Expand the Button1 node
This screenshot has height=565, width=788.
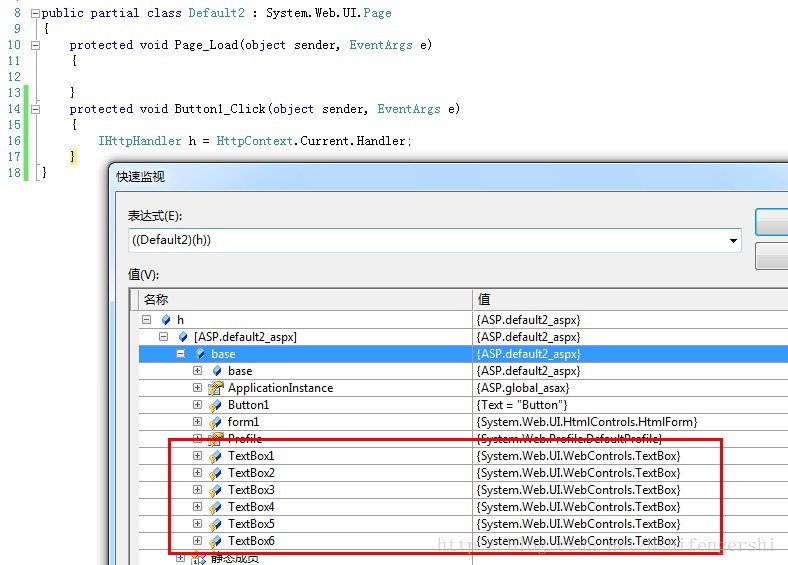[198, 405]
